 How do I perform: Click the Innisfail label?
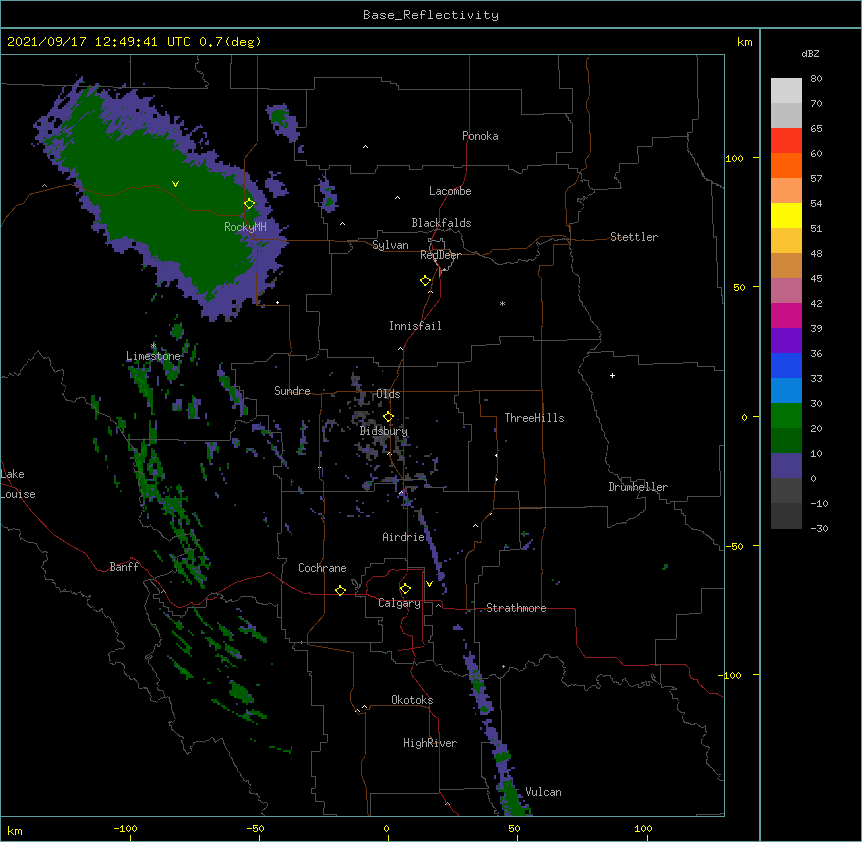(x=415, y=326)
